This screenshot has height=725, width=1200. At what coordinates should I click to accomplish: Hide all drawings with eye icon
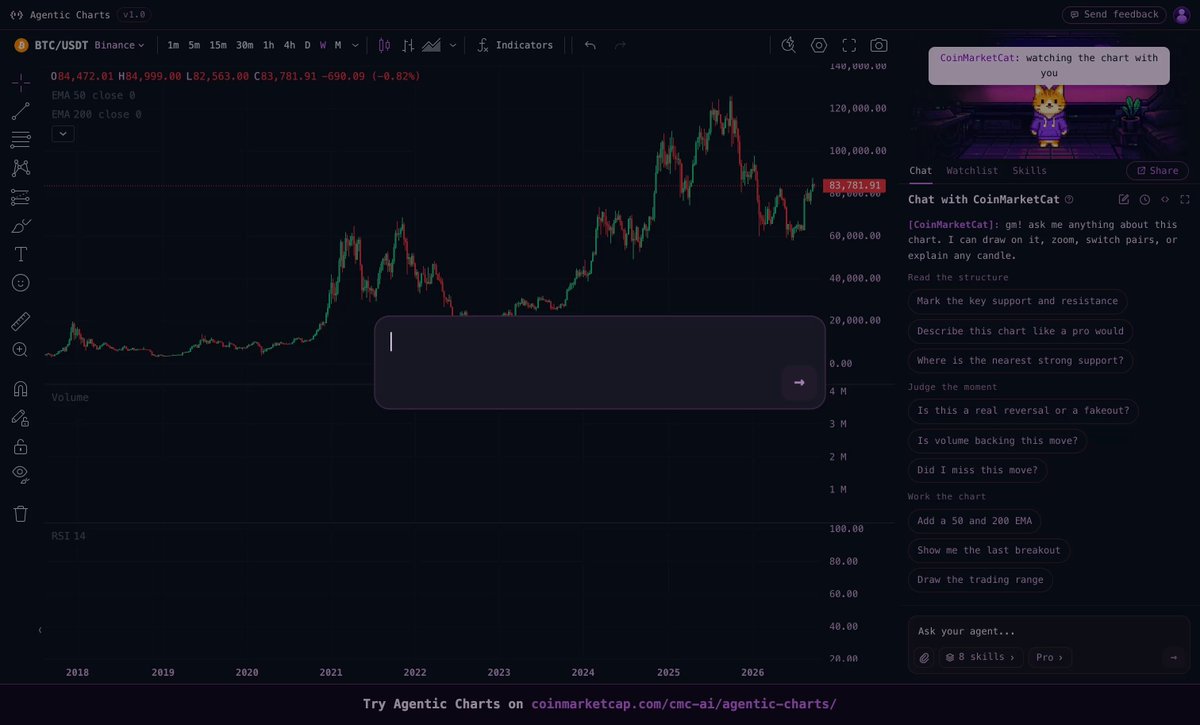[20, 474]
